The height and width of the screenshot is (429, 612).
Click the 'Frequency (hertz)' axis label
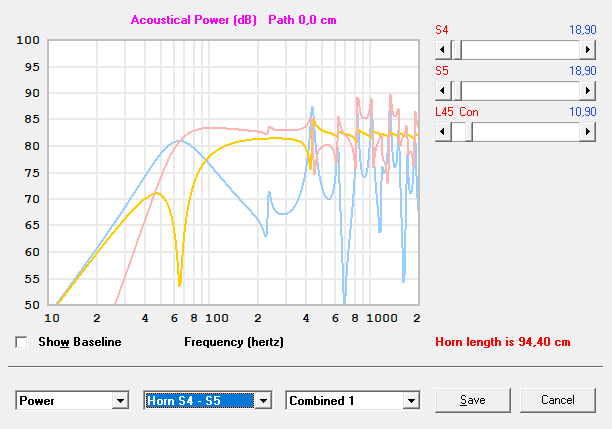[x=234, y=342]
